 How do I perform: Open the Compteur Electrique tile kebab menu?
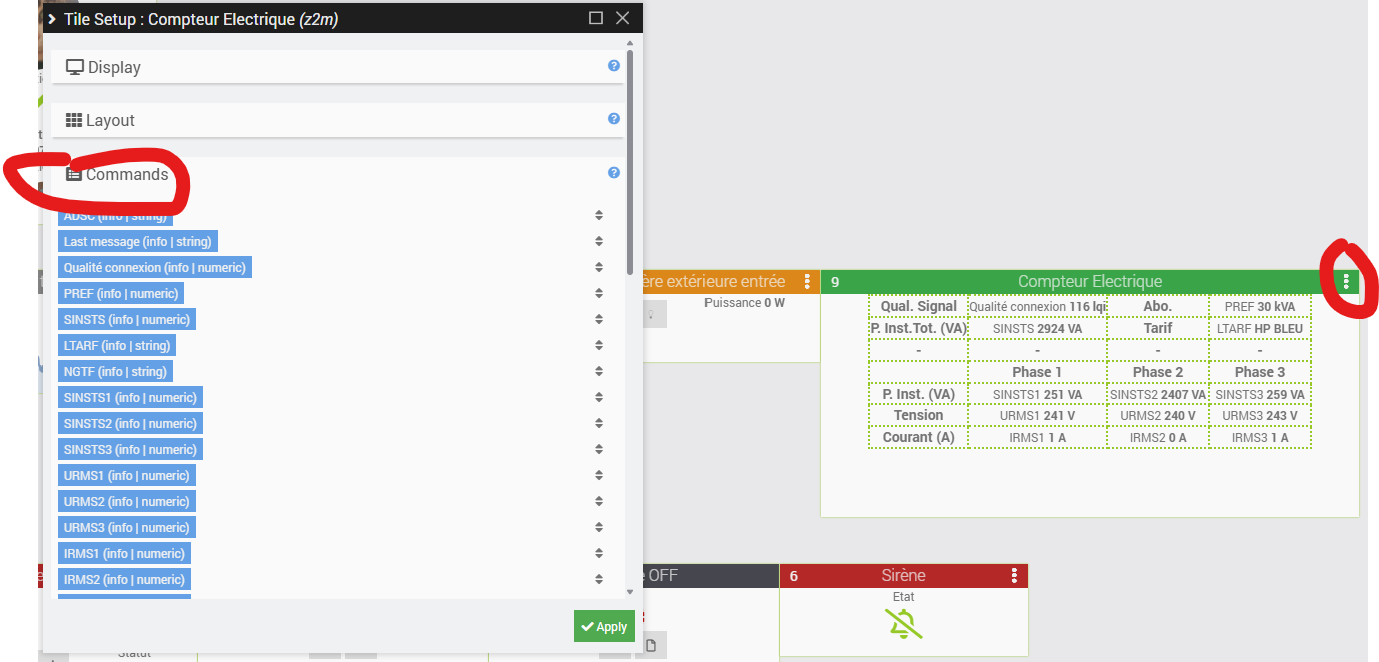pyautogui.click(x=1346, y=282)
